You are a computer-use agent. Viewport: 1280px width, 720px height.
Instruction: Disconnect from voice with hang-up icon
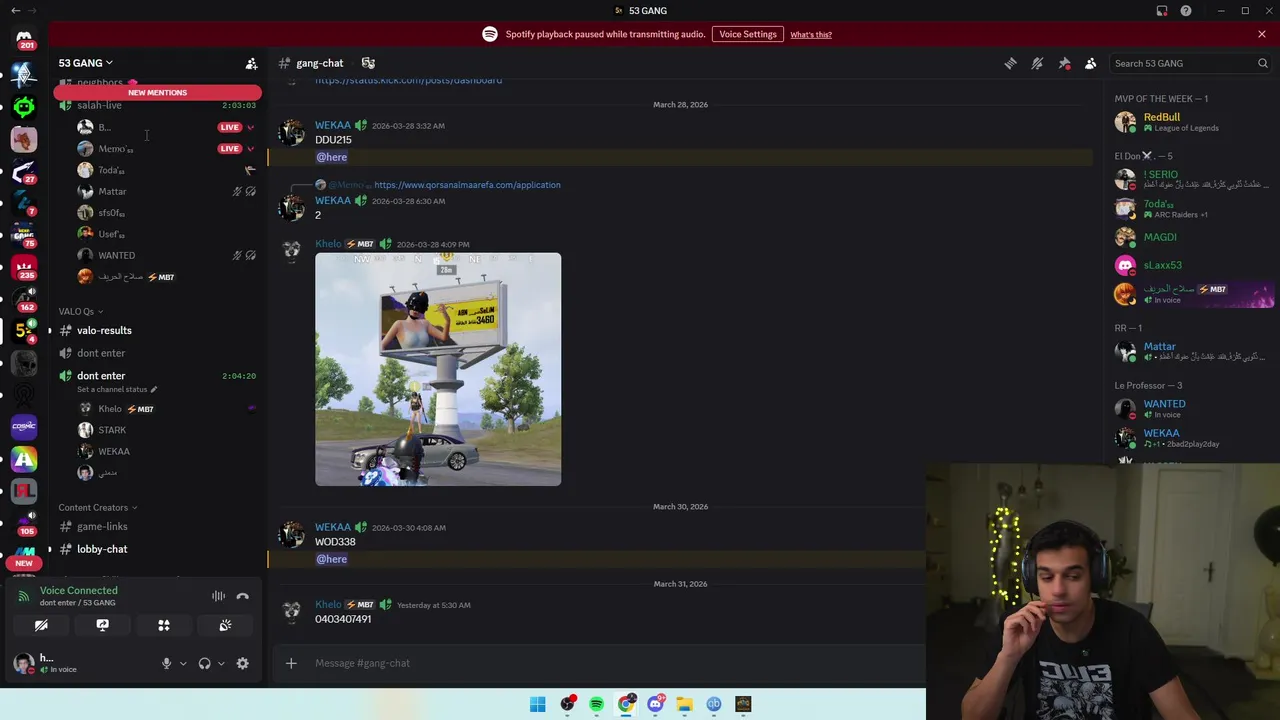tap(242, 596)
